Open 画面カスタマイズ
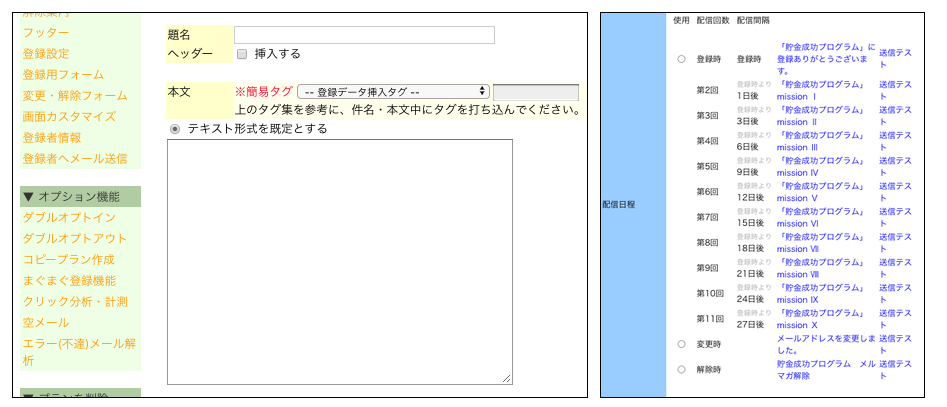Image resolution: width=947 pixels, height=407 pixels. pyautogui.click(x=69, y=117)
